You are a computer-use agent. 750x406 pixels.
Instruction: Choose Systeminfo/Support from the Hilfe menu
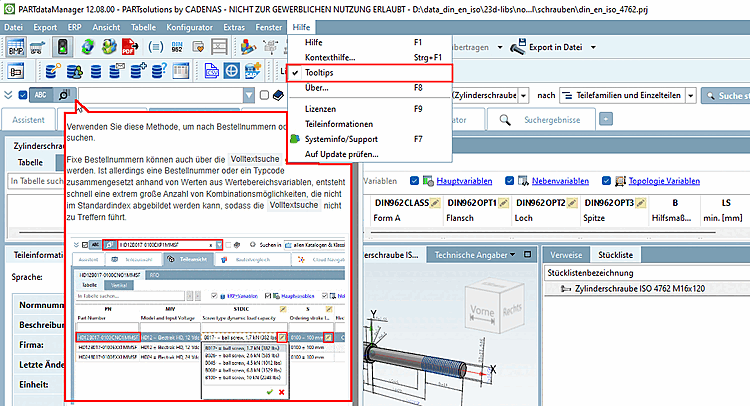(370, 139)
